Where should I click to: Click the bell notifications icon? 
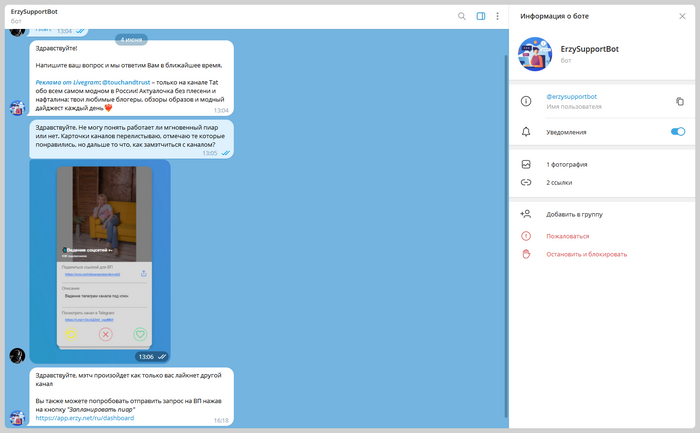tap(526, 132)
